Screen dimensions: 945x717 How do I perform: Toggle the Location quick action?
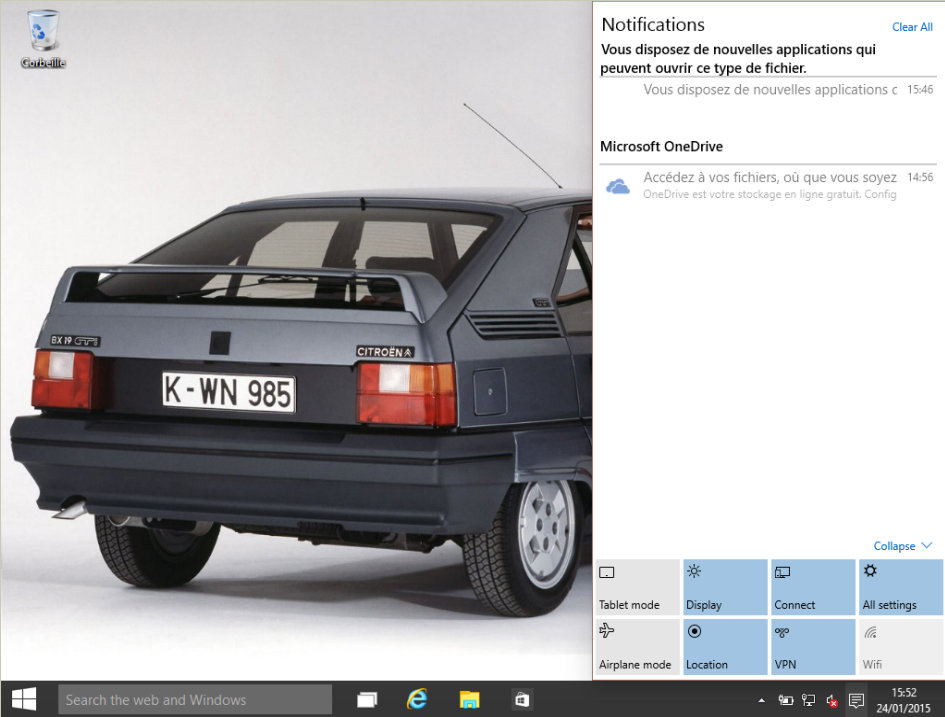[x=725, y=647]
